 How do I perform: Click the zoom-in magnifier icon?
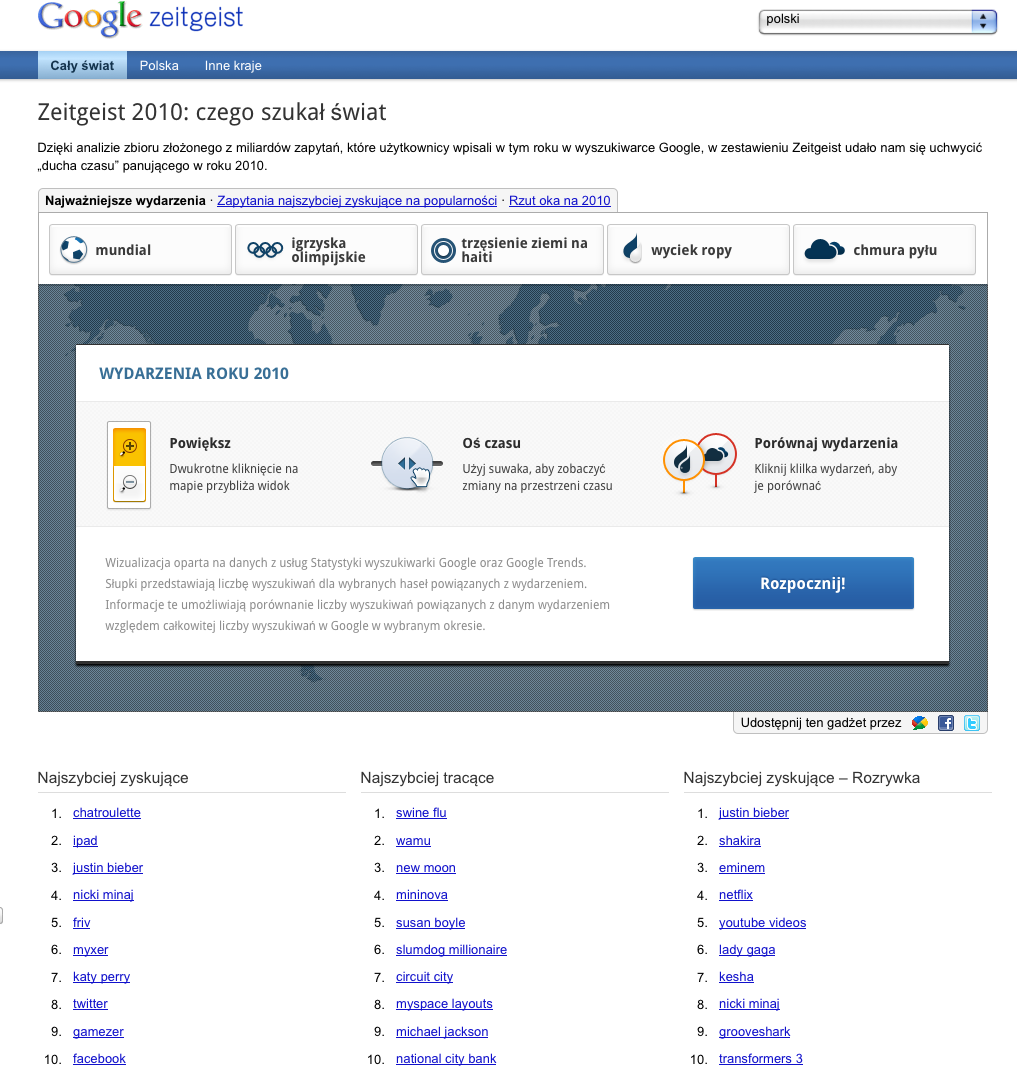coord(129,446)
